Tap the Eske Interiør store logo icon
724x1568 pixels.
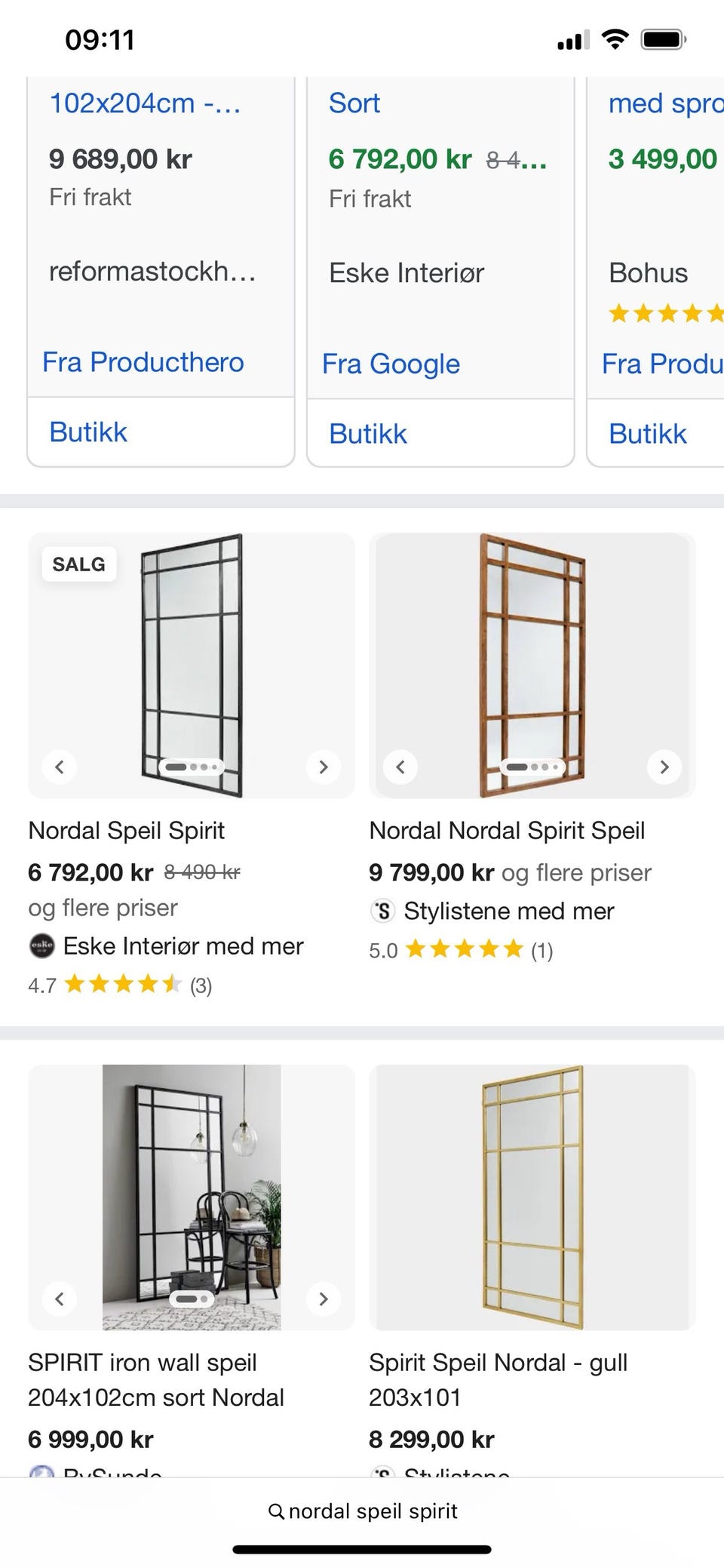pos(41,946)
